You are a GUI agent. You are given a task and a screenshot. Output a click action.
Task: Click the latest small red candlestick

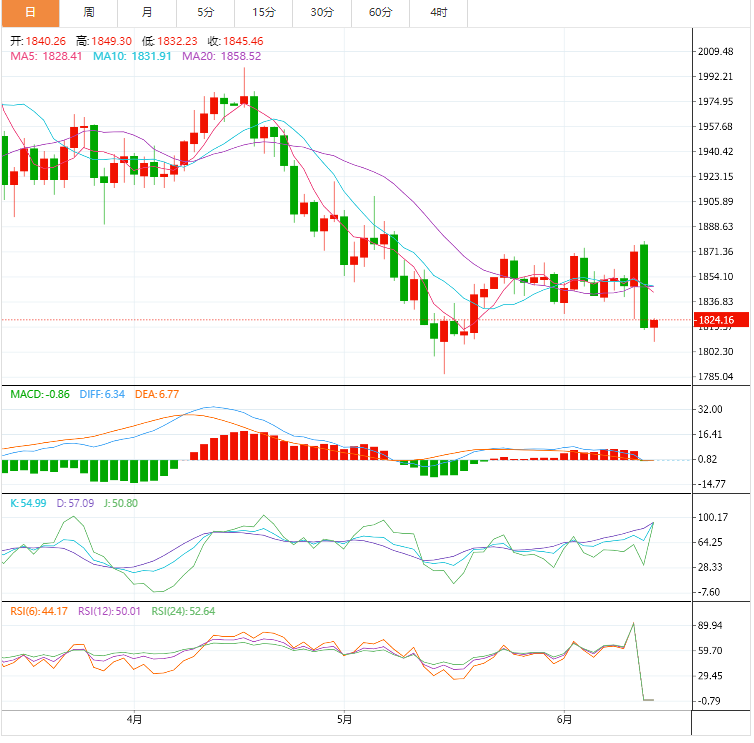(x=654, y=324)
